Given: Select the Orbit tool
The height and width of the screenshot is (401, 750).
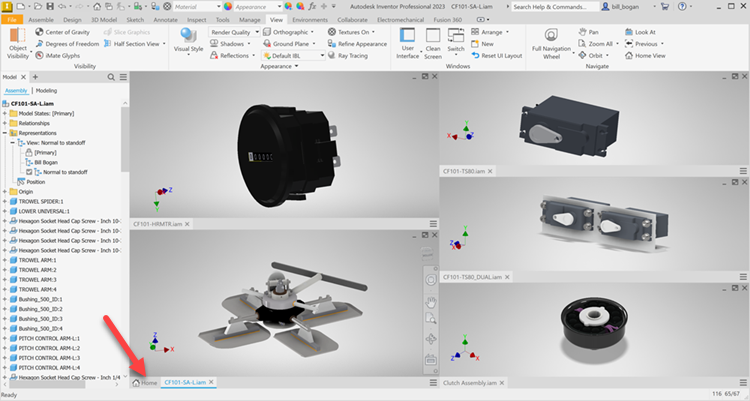Looking at the screenshot, I should (593, 56).
